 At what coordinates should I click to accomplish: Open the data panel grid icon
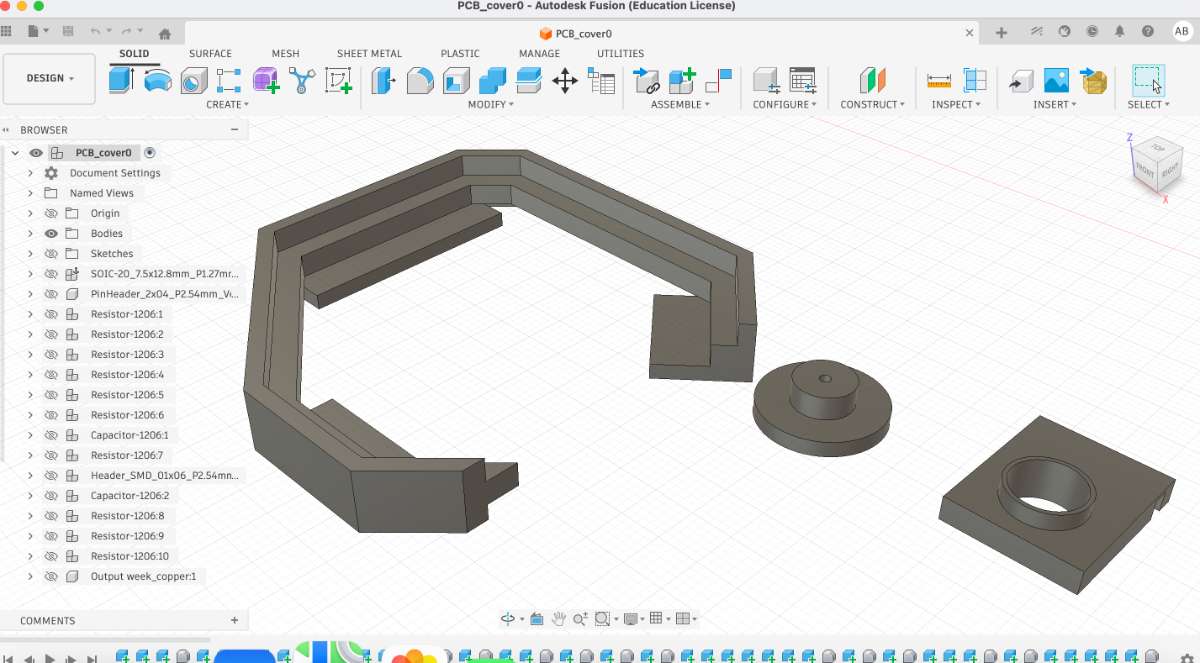click(x=7, y=32)
